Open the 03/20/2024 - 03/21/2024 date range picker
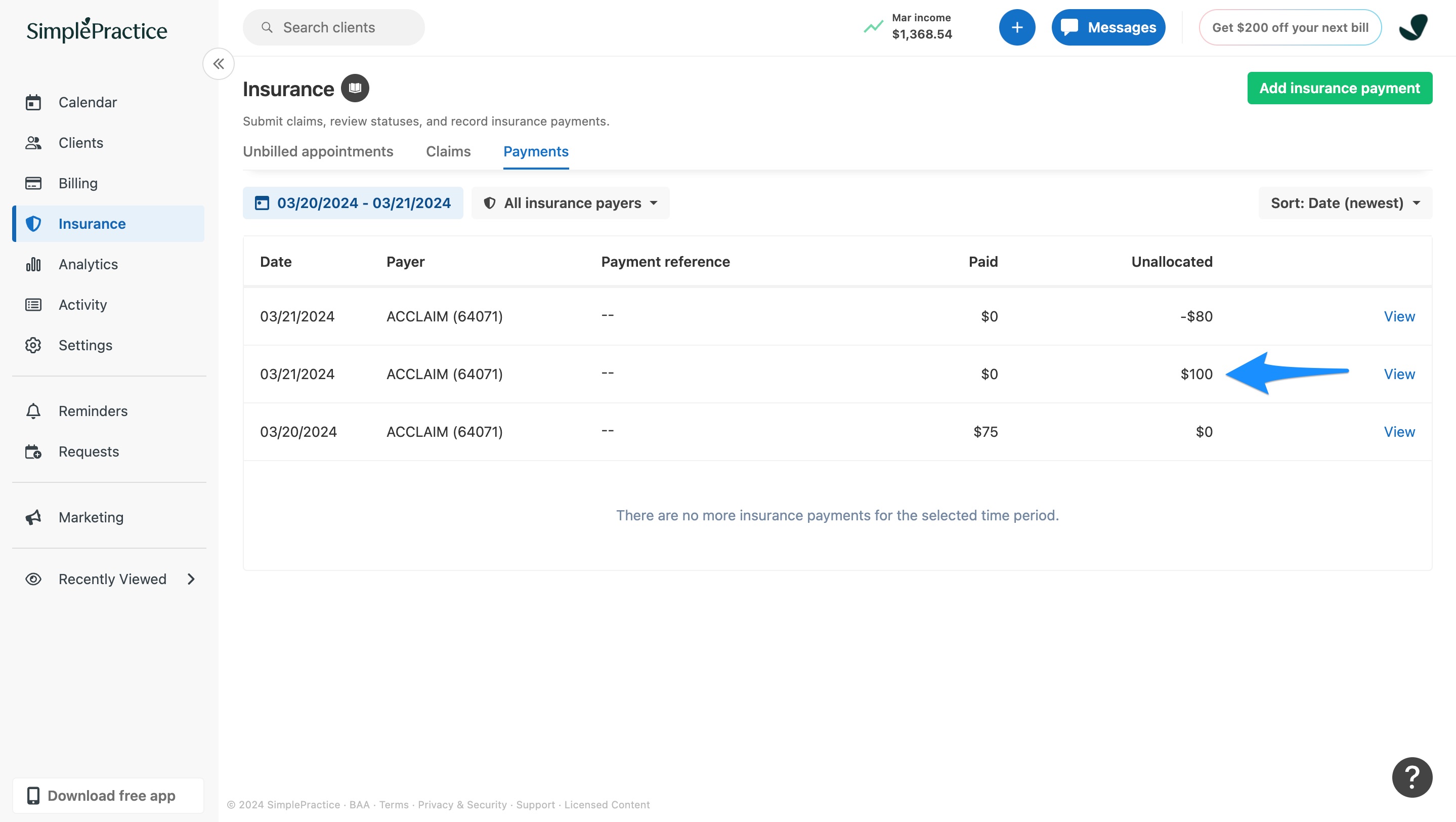This screenshot has height=822, width=1456. [353, 203]
